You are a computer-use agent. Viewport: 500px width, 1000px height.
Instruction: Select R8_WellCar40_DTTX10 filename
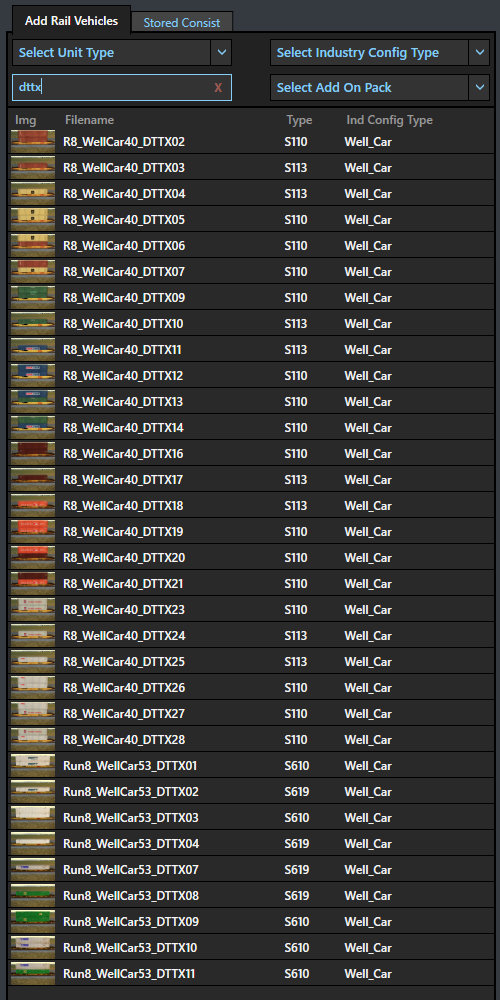123,324
